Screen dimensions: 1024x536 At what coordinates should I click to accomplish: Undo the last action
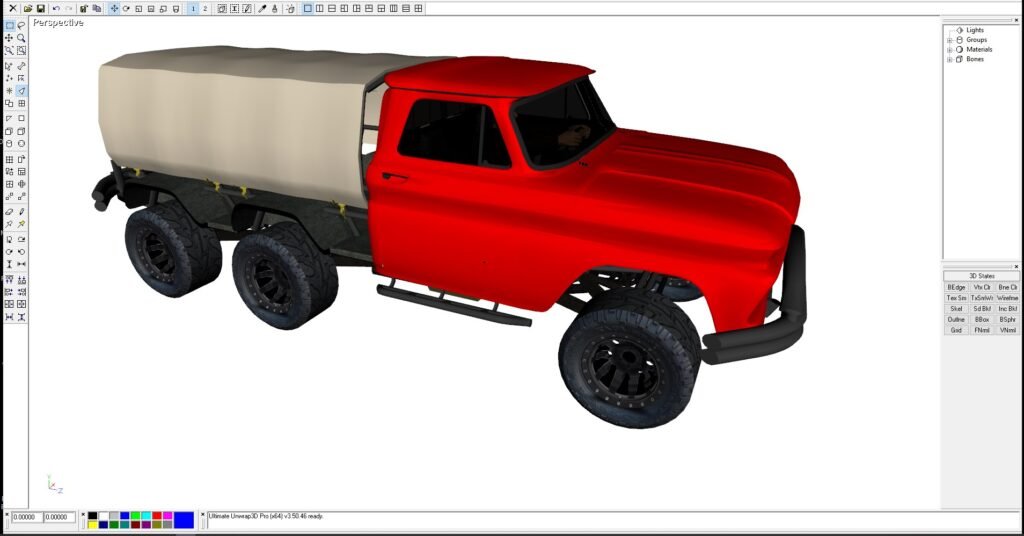tap(56, 8)
